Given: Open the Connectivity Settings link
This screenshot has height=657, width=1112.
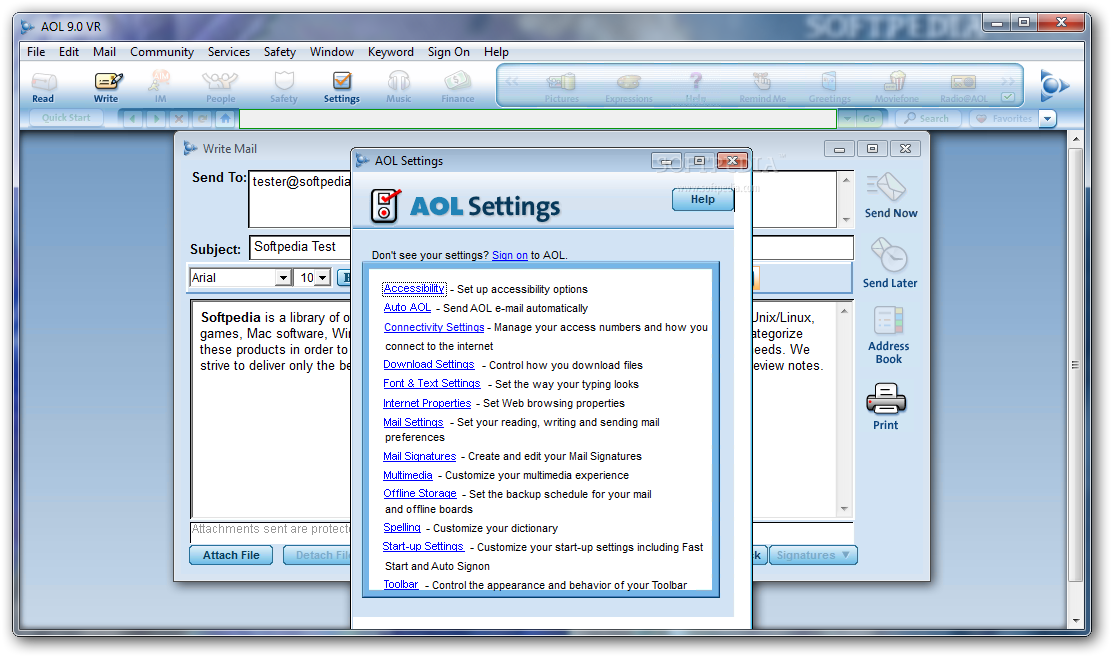Looking at the screenshot, I should click(x=434, y=327).
